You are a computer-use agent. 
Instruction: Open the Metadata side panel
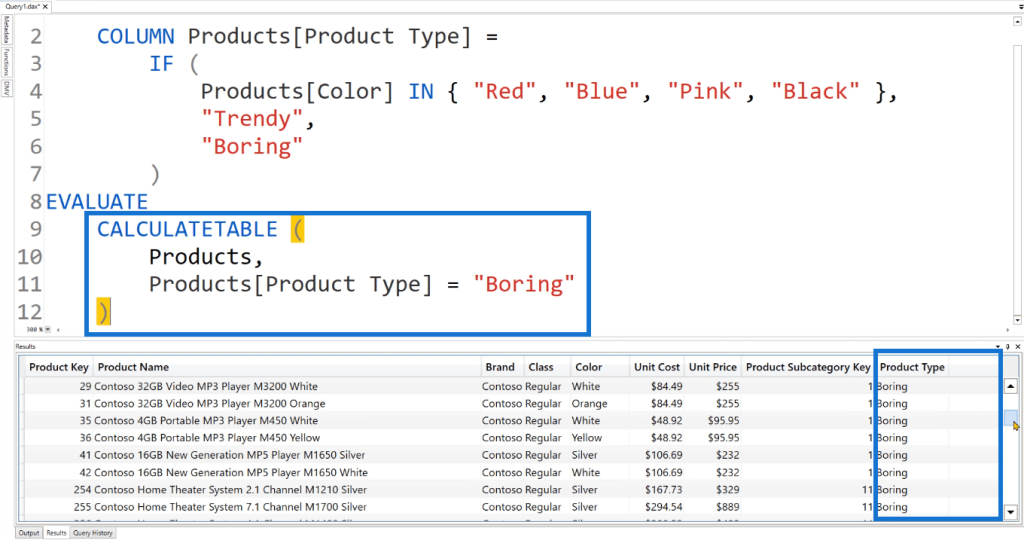coord(7,30)
